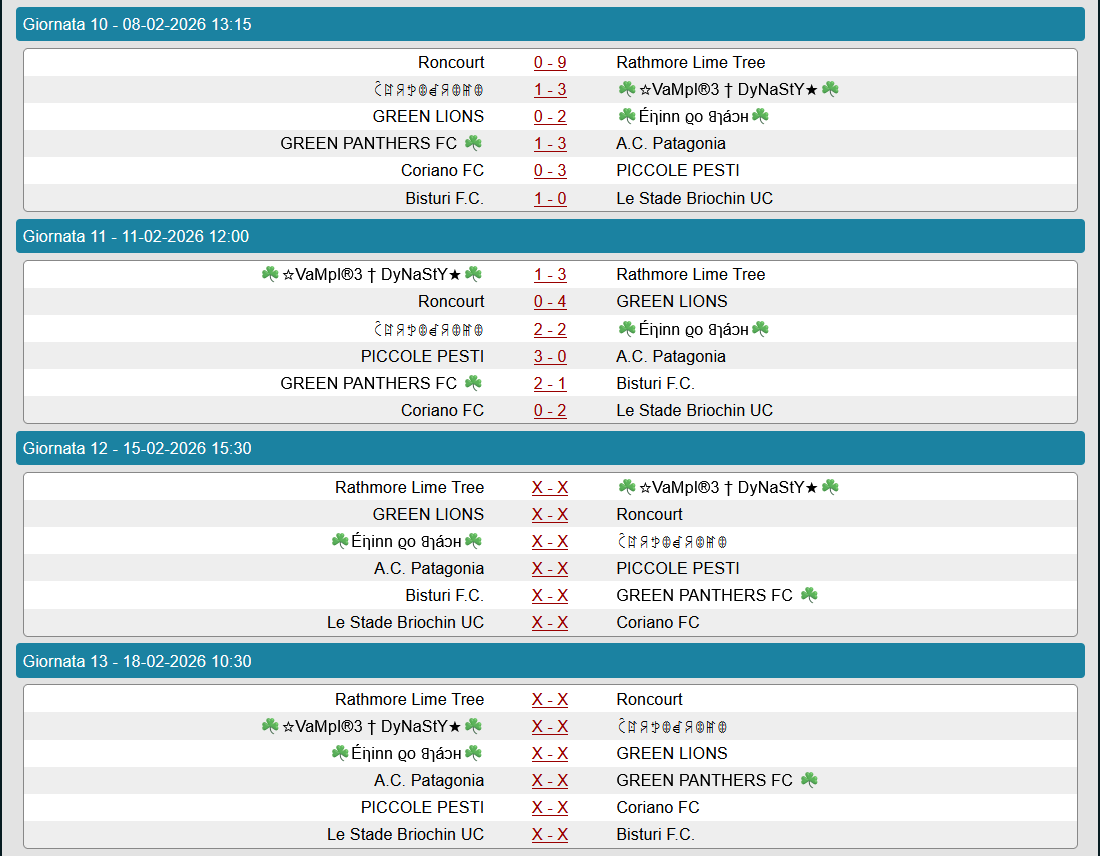Click the shamrock beside GREEN PANTHERS FC in Giornata 11
Screen dimensions: 1100x856
[473, 383]
